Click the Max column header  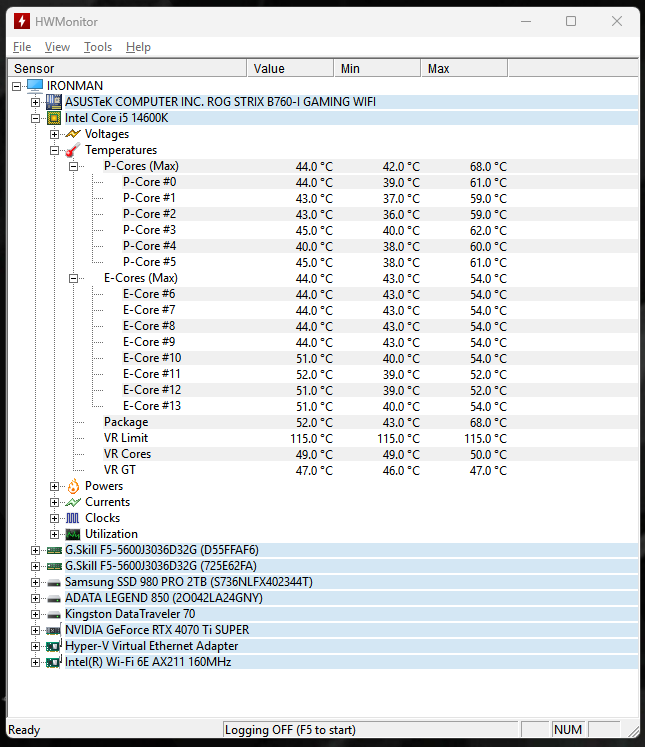(464, 68)
